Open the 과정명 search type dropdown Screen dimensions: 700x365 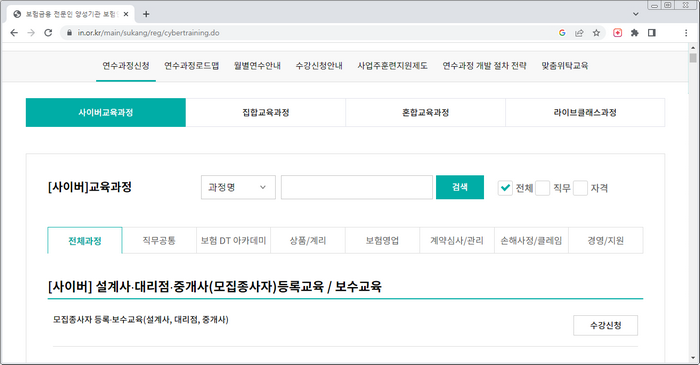[238, 187]
